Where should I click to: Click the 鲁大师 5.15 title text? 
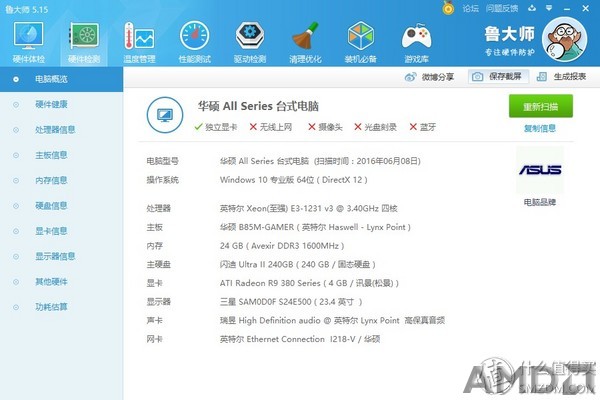[x=27, y=9]
